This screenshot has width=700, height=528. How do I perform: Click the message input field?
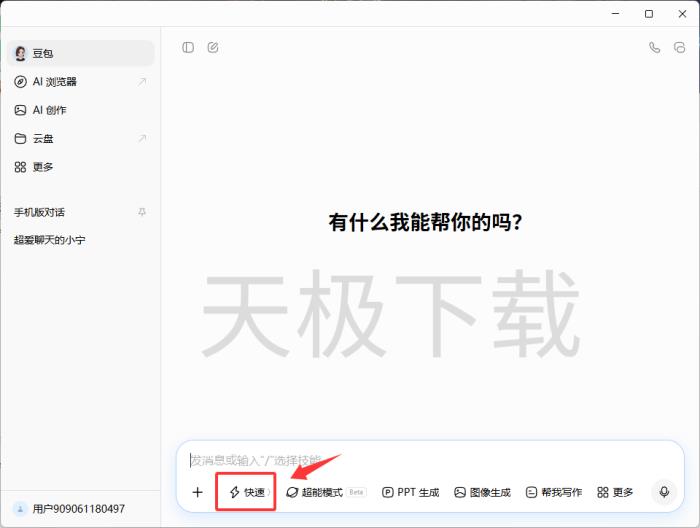point(420,461)
